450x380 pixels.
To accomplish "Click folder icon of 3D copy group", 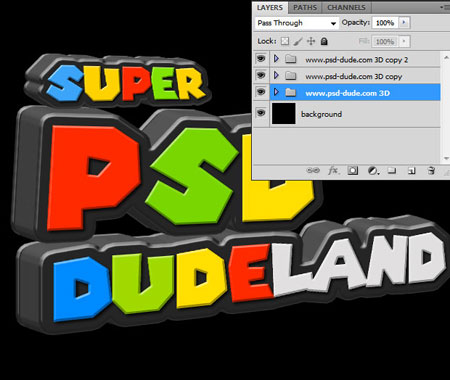I will pyautogui.click(x=291, y=76).
